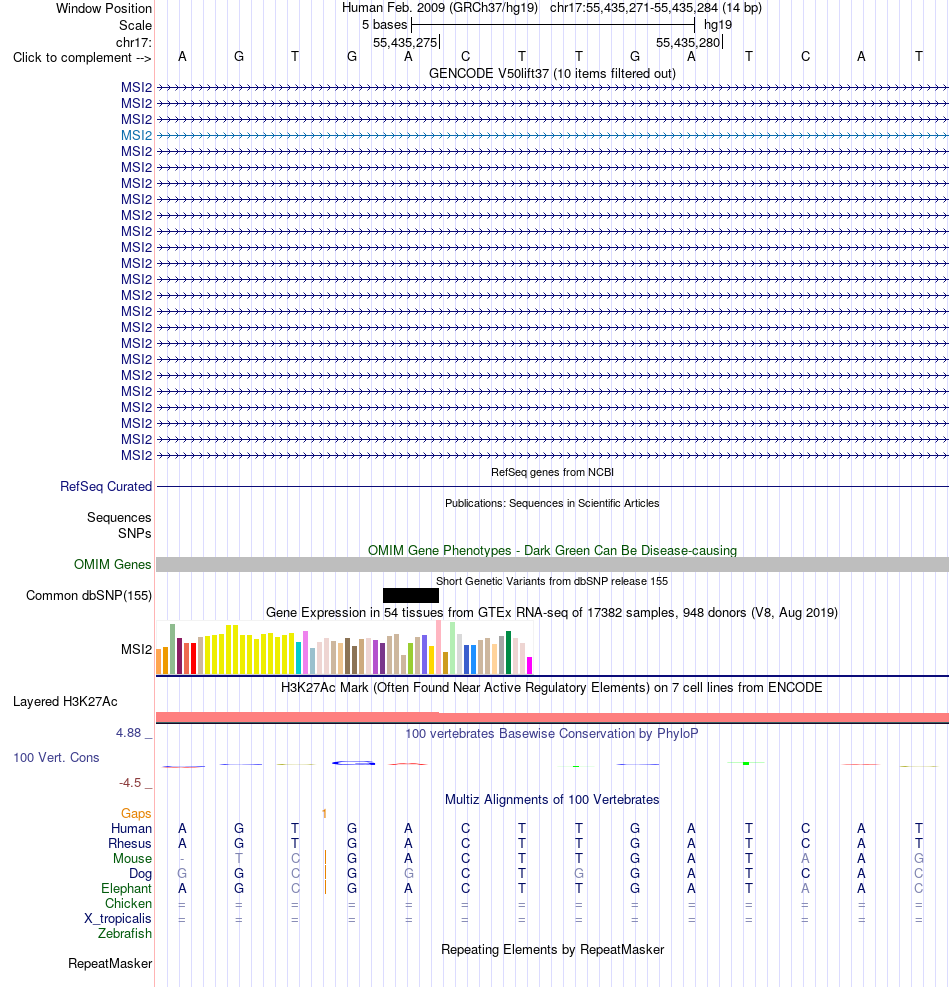Viewport: 950px width, 987px height.
Task: Click the 'hg19' label beside the scale bar
Action: 718,25
